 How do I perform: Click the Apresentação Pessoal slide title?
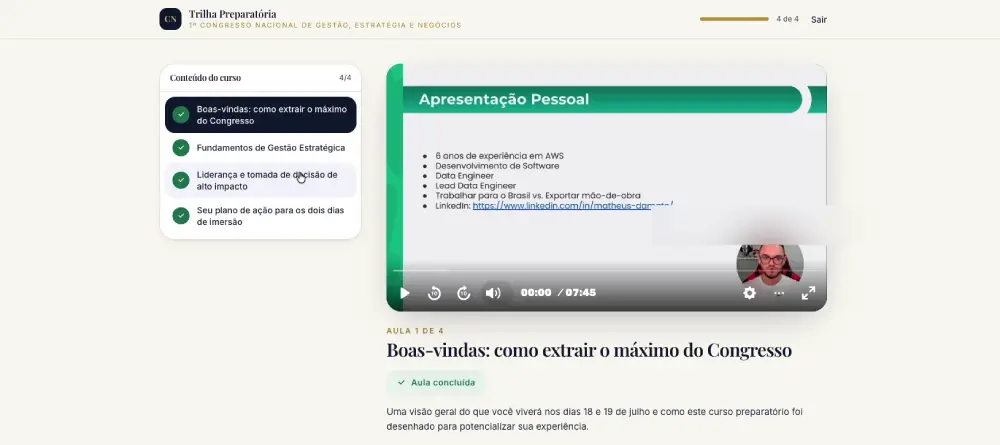[504, 99]
